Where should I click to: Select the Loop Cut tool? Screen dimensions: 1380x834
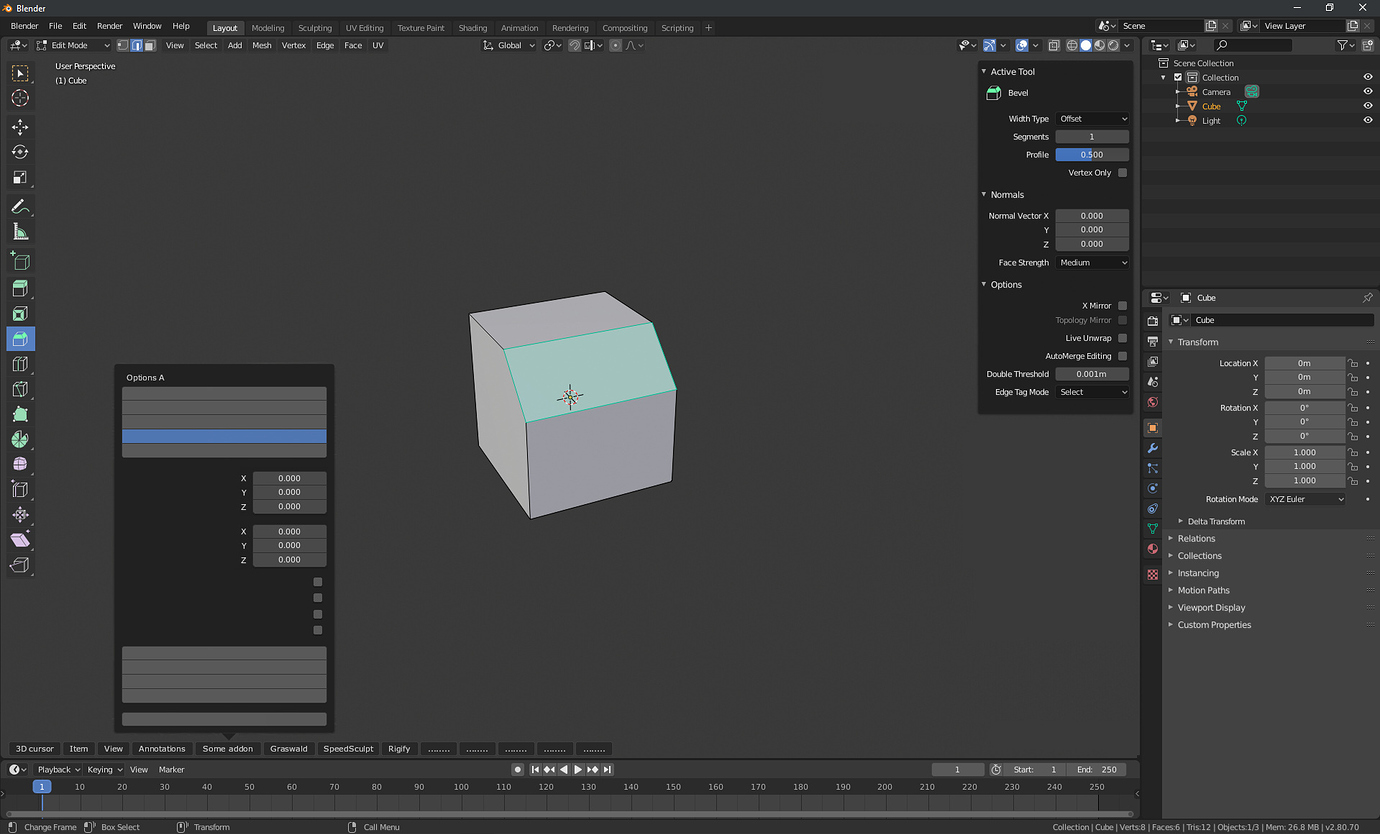click(20, 364)
